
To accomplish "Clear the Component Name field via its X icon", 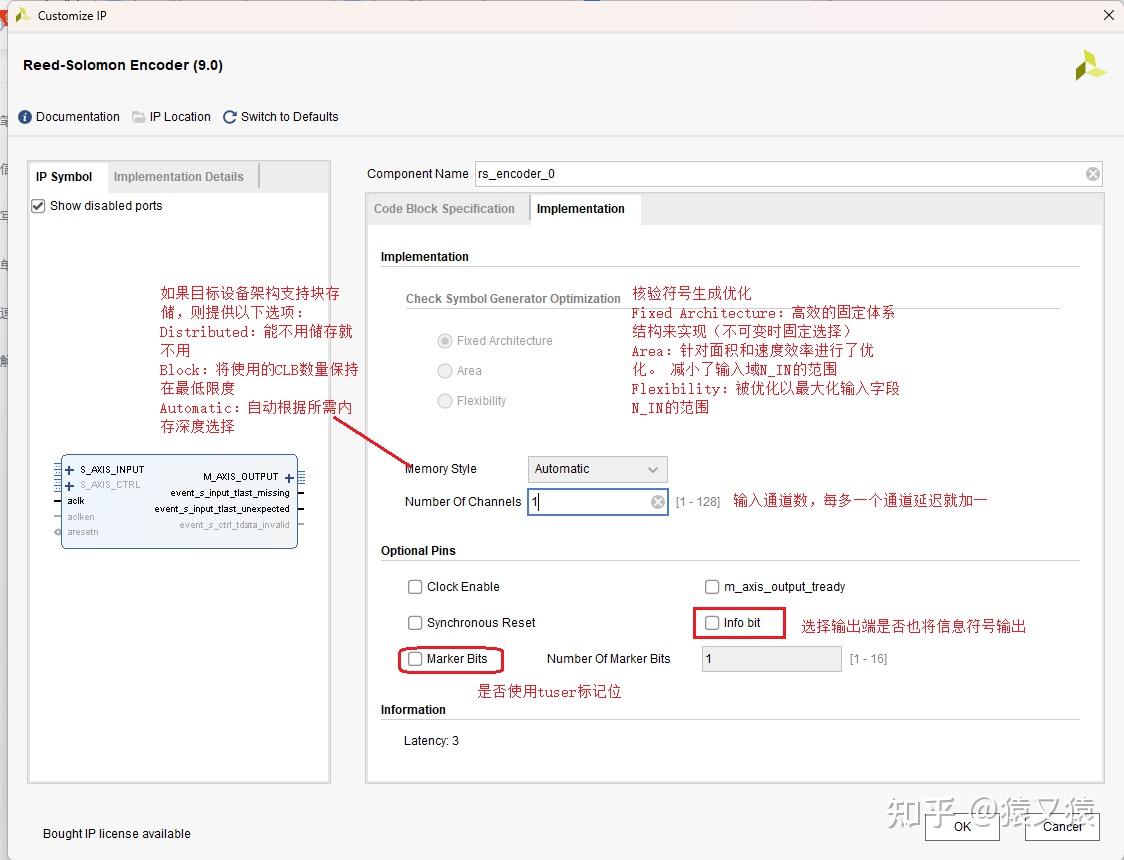I will coord(1092,173).
